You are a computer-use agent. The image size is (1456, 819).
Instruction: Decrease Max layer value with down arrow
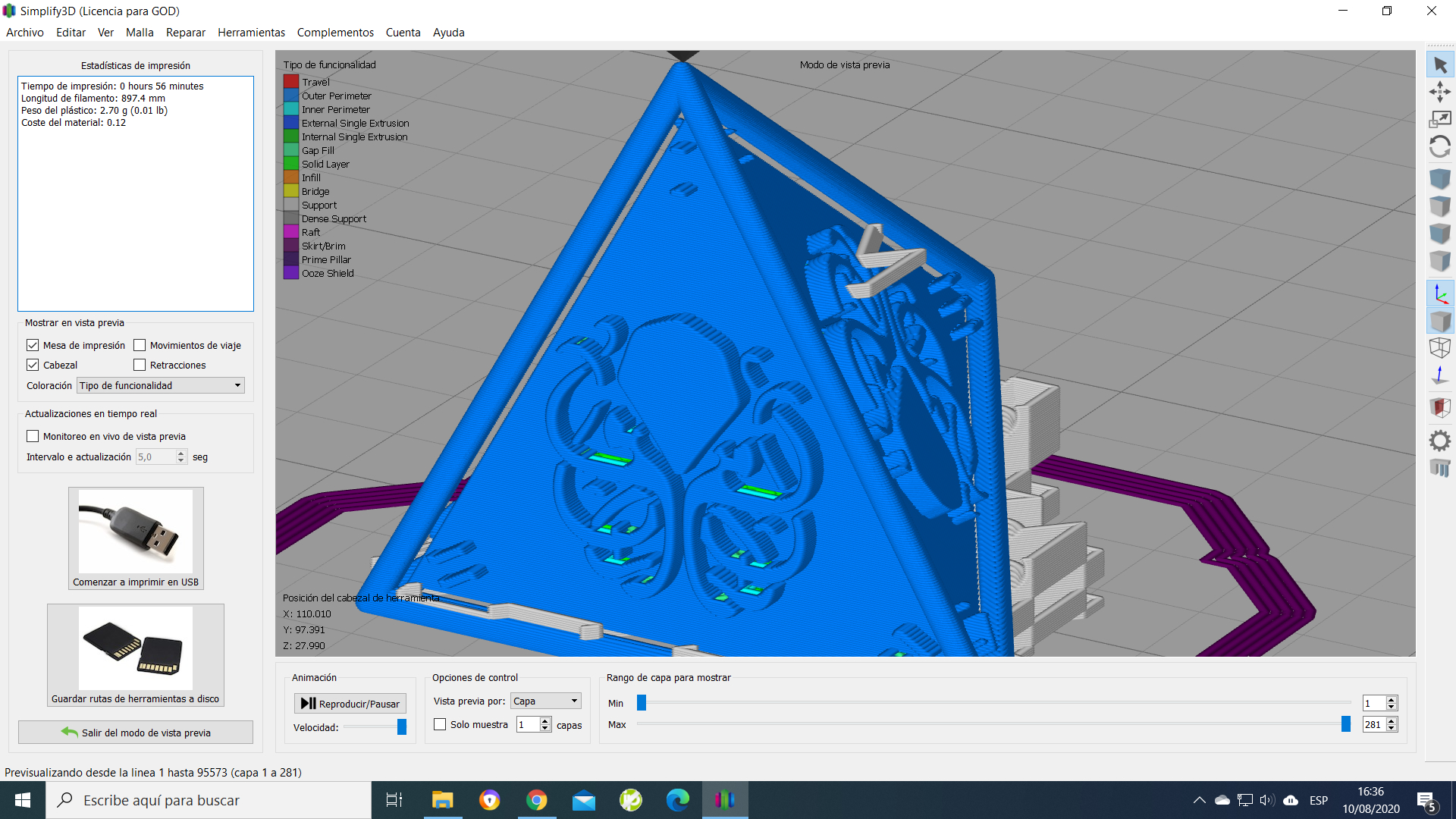(1392, 728)
